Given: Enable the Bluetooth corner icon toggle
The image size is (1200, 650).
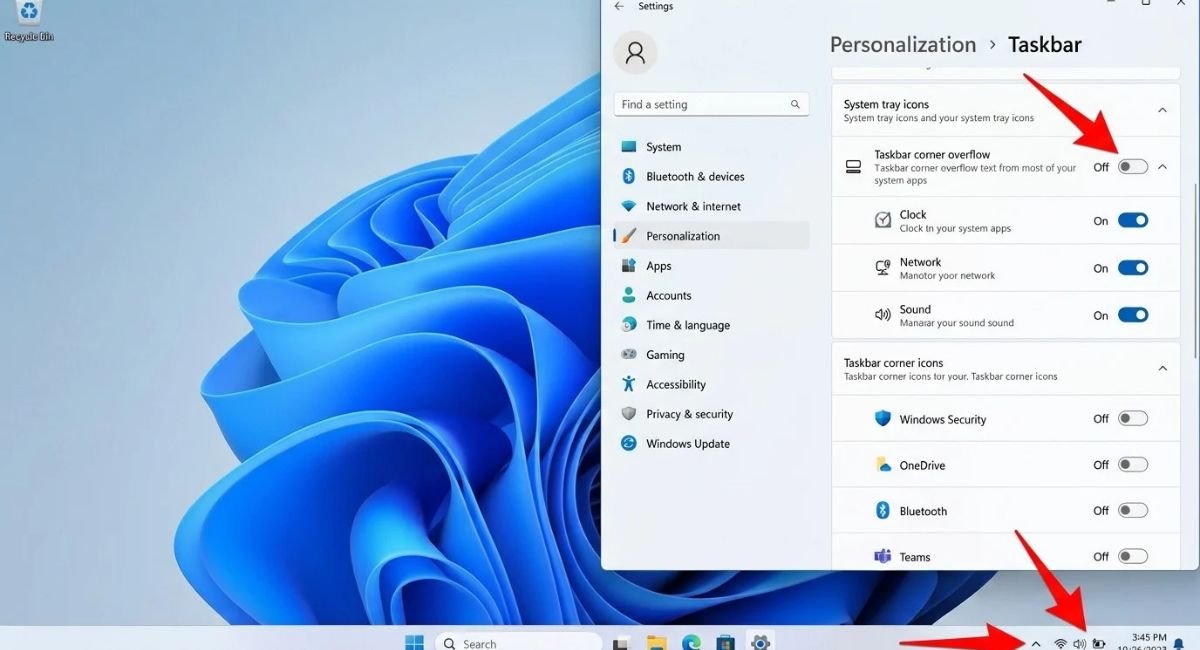Looking at the screenshot, I should point(1133,511).
